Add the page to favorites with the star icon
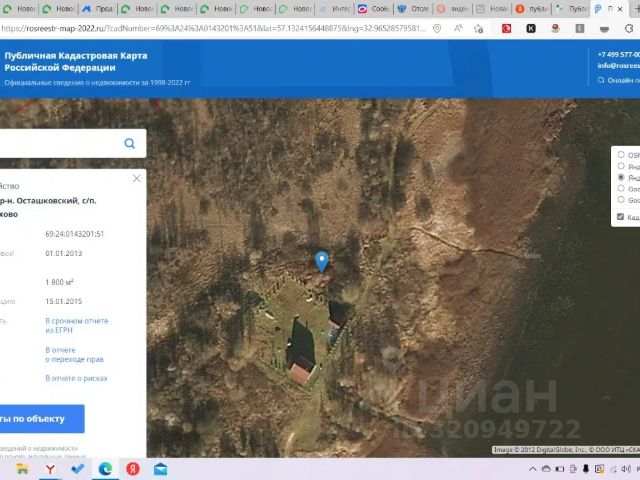 (479, 29)
